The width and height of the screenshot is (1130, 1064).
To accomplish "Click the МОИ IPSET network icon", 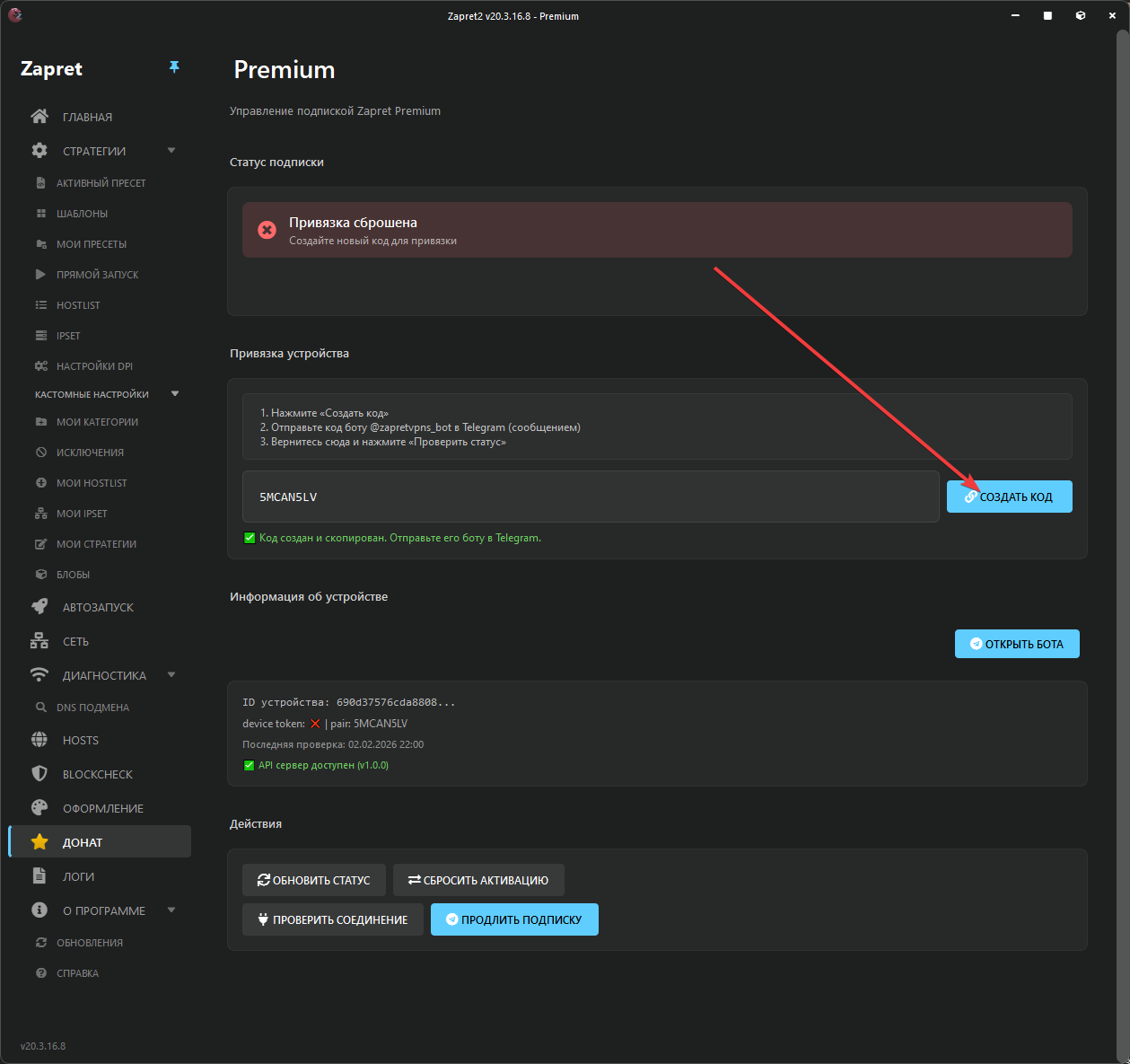I will [40, 514].
